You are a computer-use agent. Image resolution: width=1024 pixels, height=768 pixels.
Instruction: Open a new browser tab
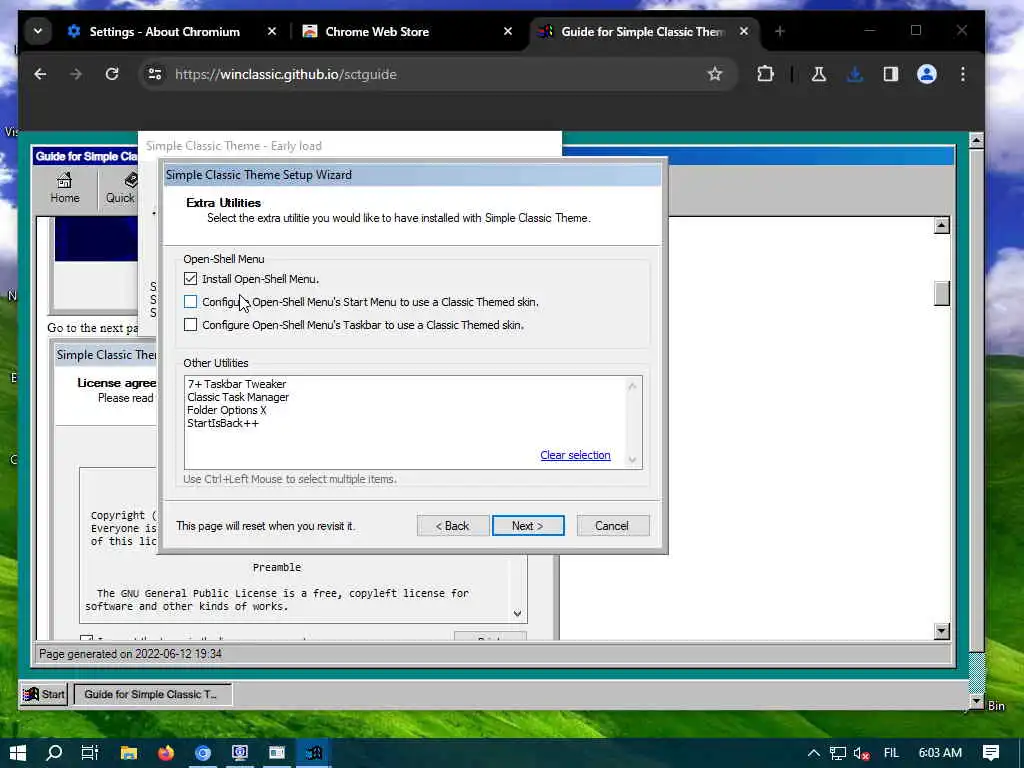[x=779, y=31]
